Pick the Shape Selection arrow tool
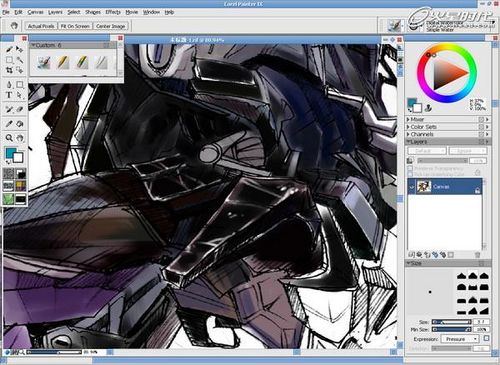The image size is (500, 365). (x=20, y=95)
